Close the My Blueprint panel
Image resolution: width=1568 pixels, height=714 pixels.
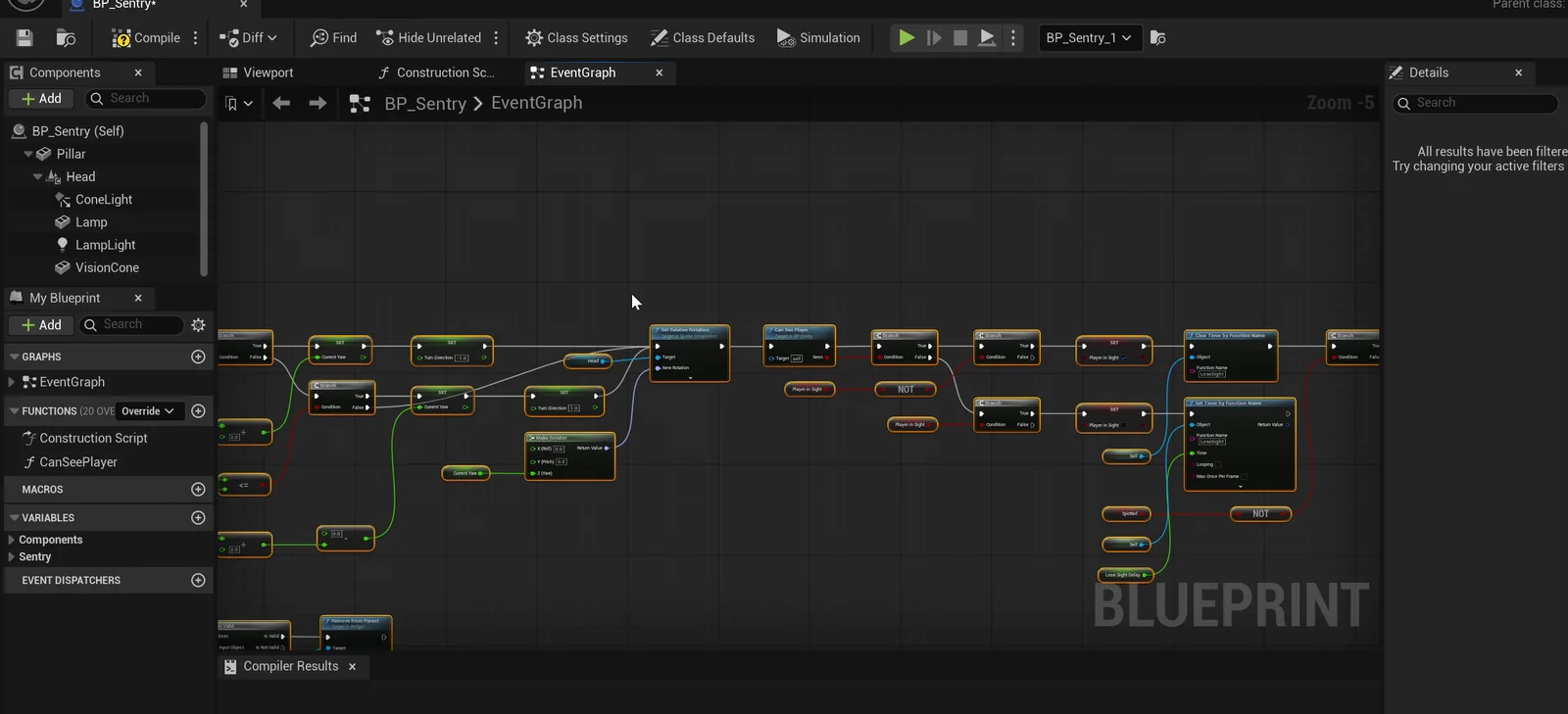[x=138, y=298]
